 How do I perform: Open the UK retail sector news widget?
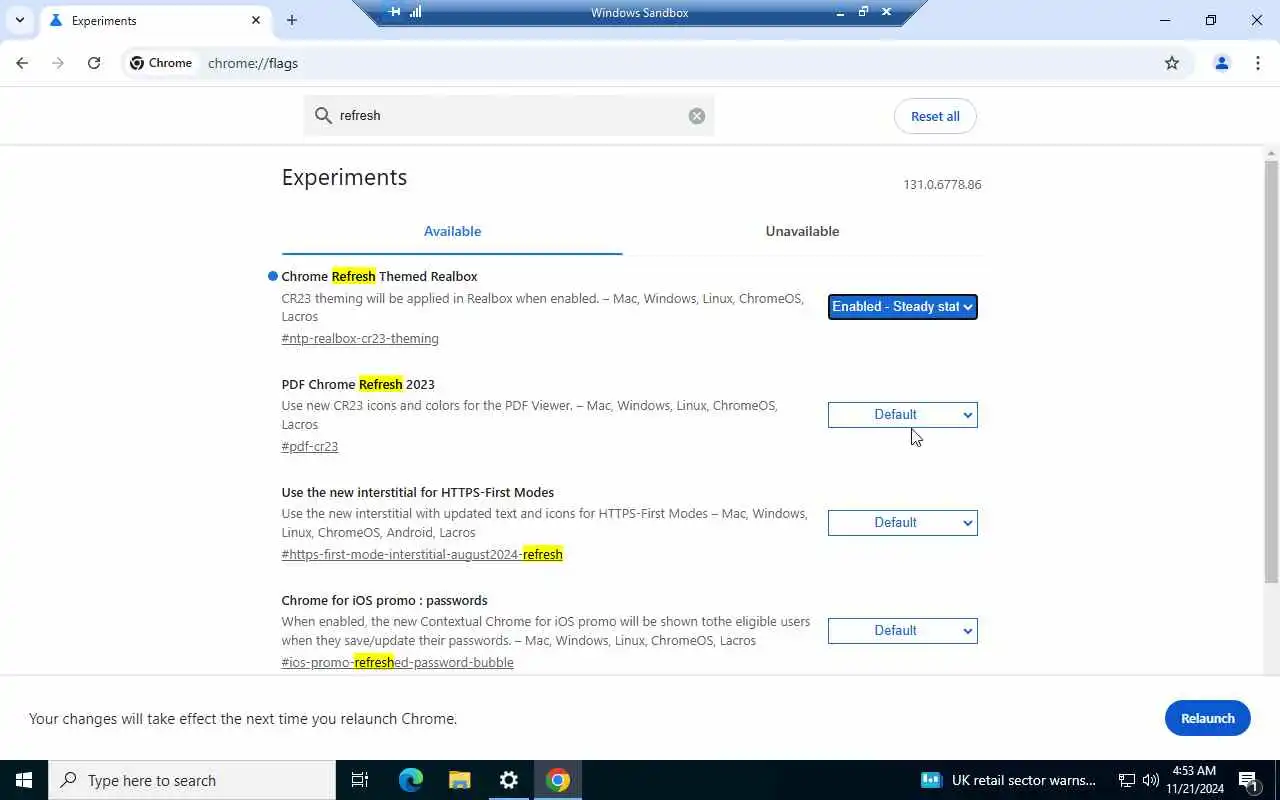click(x=1008, y=780)
